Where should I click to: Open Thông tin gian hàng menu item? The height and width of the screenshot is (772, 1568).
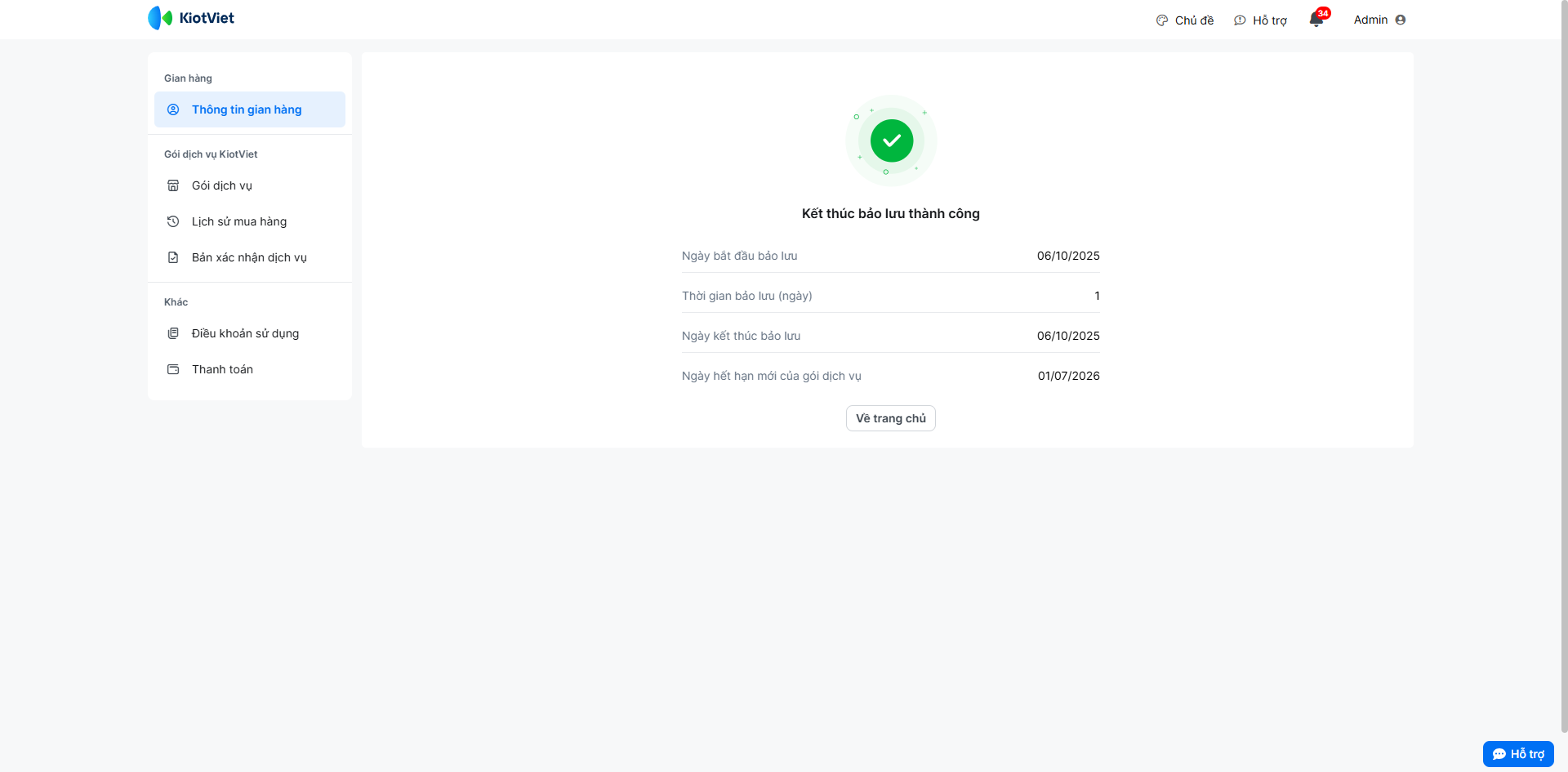[x=250, y=109]
